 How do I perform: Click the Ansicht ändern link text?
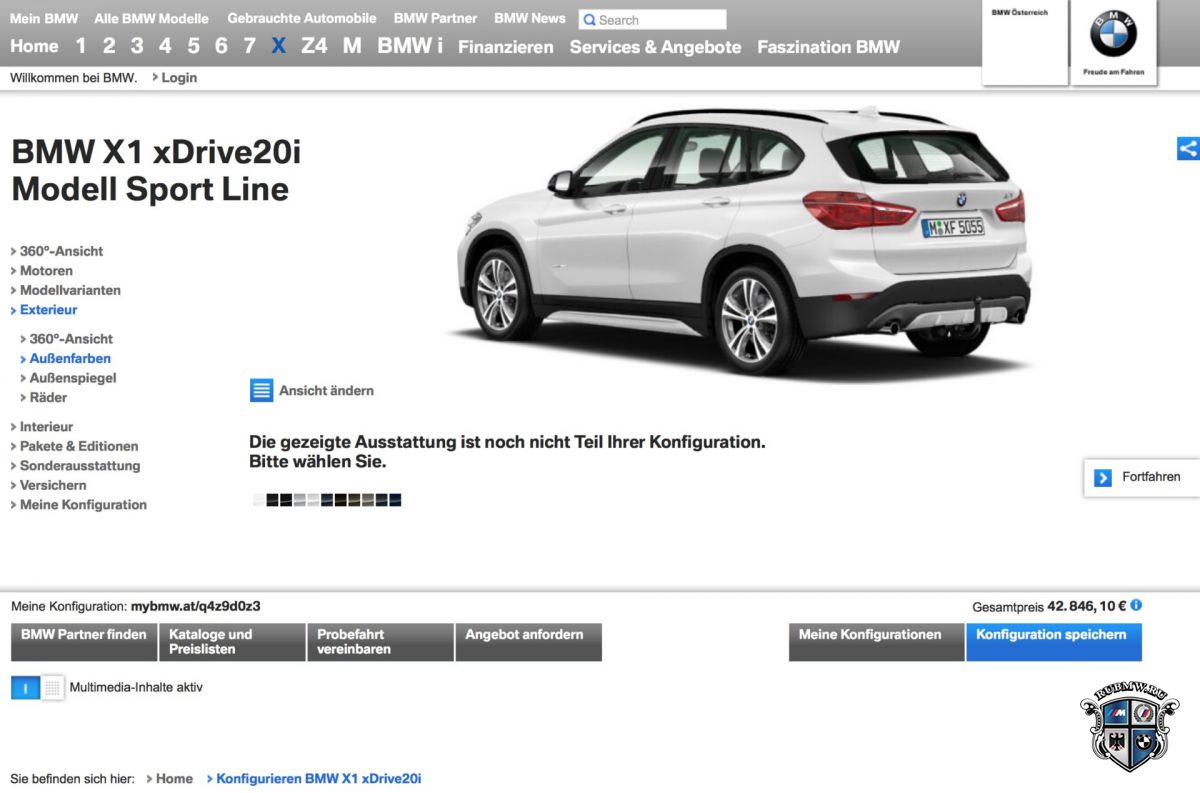click(327, 391)
